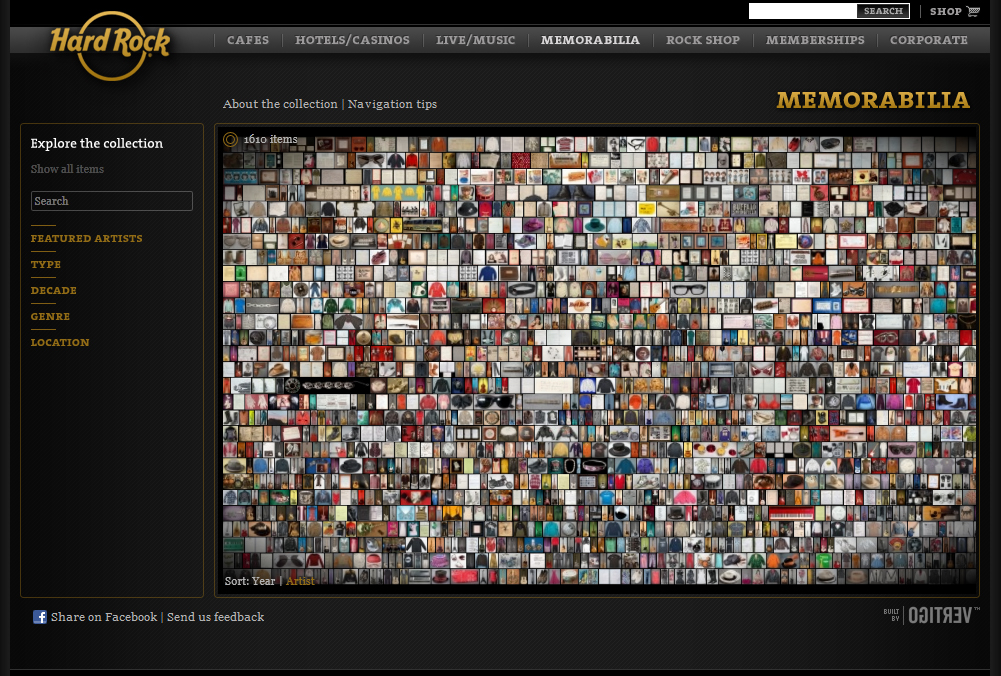
Task: Switch to the HOTELS/CASINOS tab
Action: tap(352, 40)
